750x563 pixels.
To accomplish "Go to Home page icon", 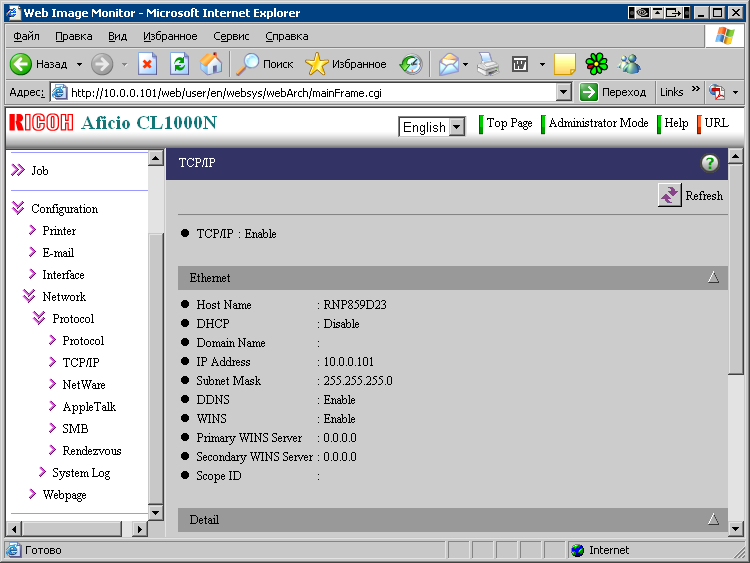I will click(211, 64).
